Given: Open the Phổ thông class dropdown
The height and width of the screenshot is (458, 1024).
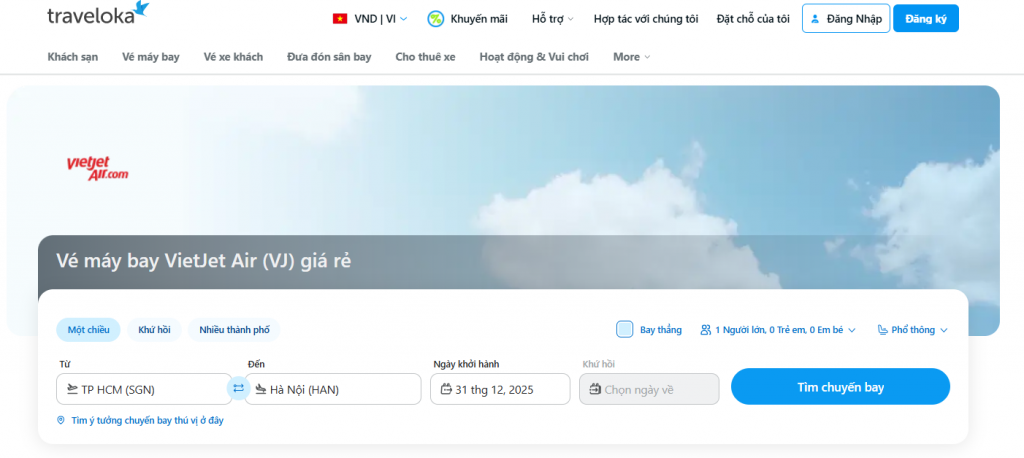Looking at the screenshot, I should tap(913, 330).
